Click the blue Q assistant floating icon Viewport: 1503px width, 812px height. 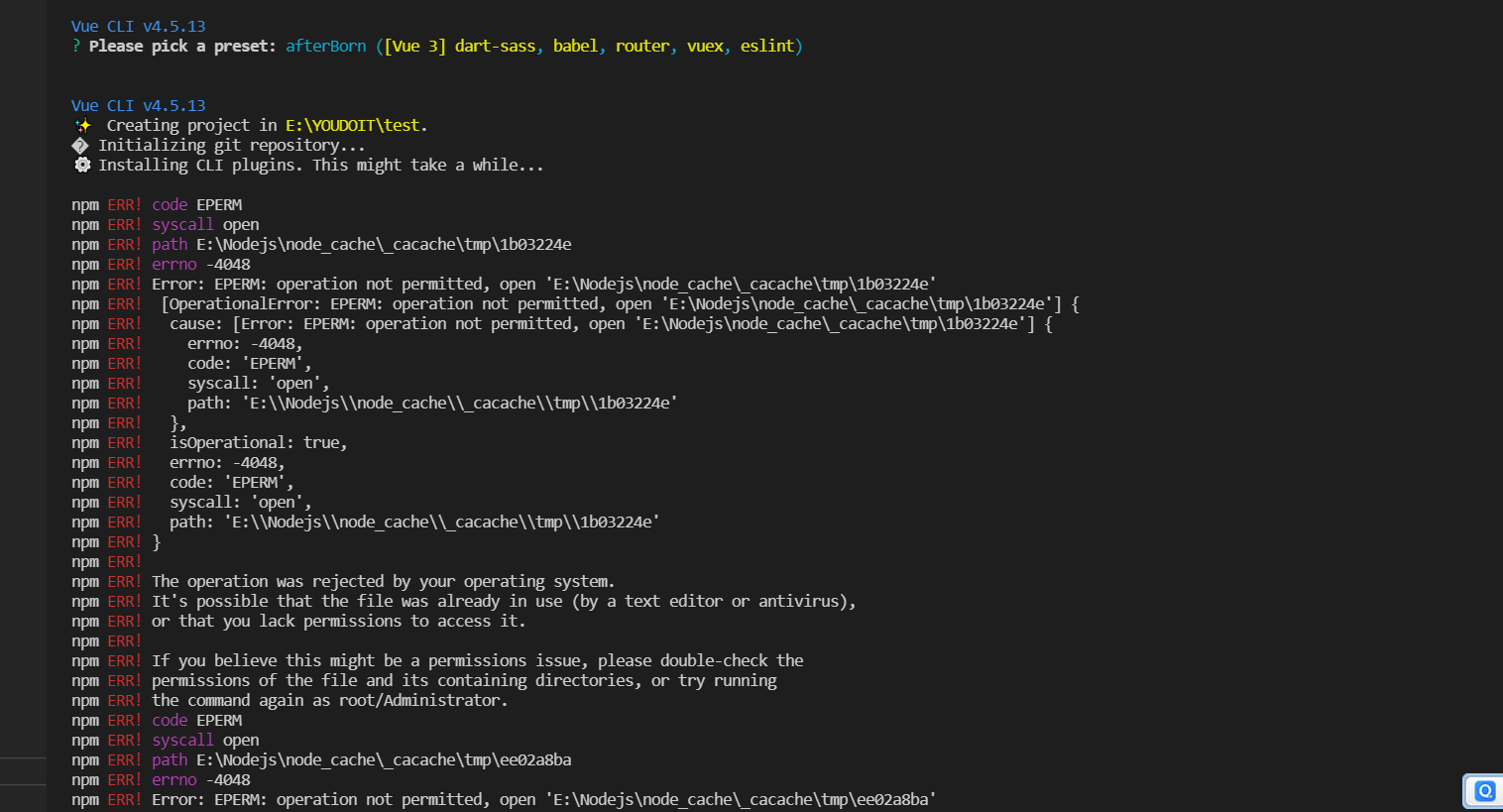1484,790
